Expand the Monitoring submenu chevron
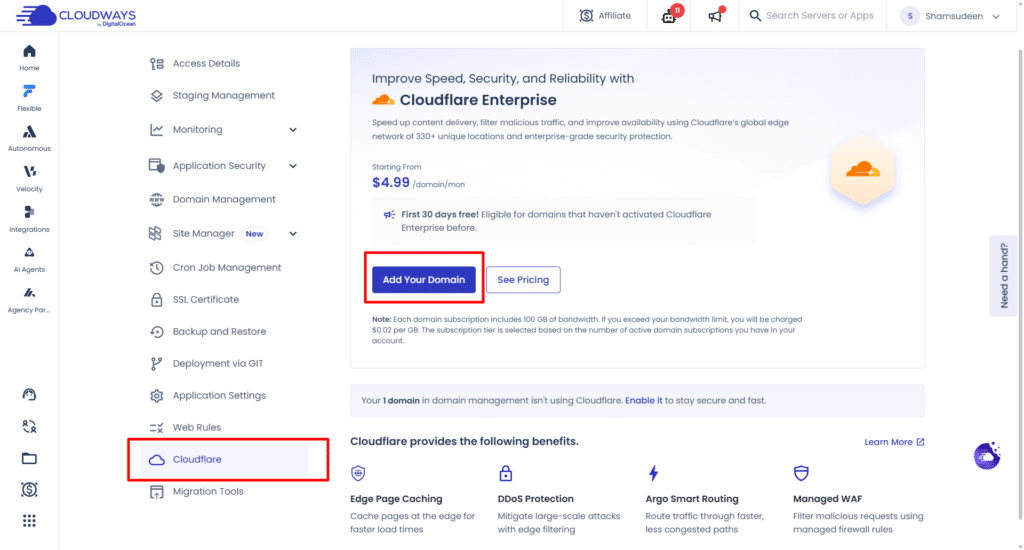The width and height of the screenshot is (1024, 550). click(293, 130)
